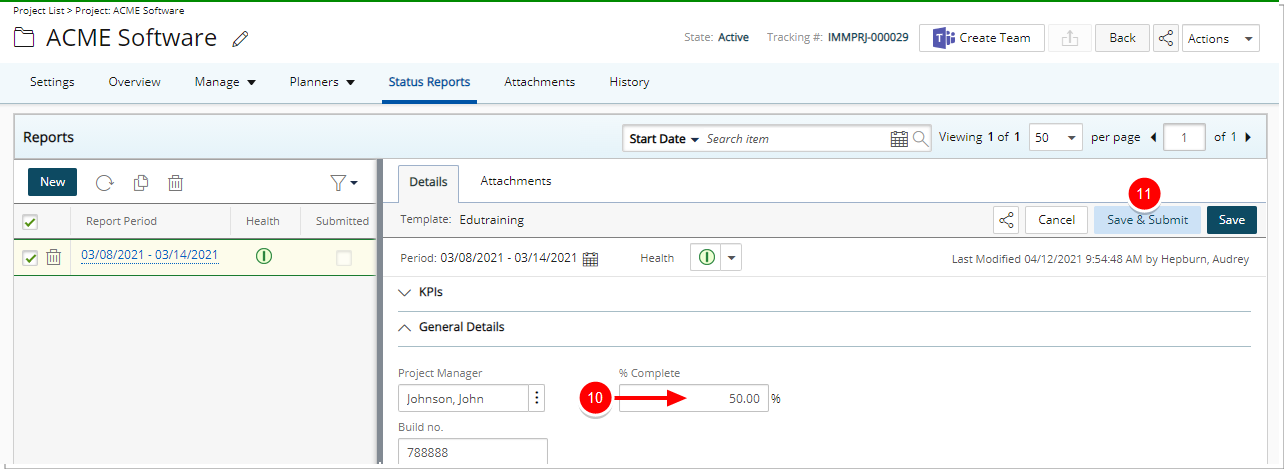Click Save & Submit button

(1147, 220)
